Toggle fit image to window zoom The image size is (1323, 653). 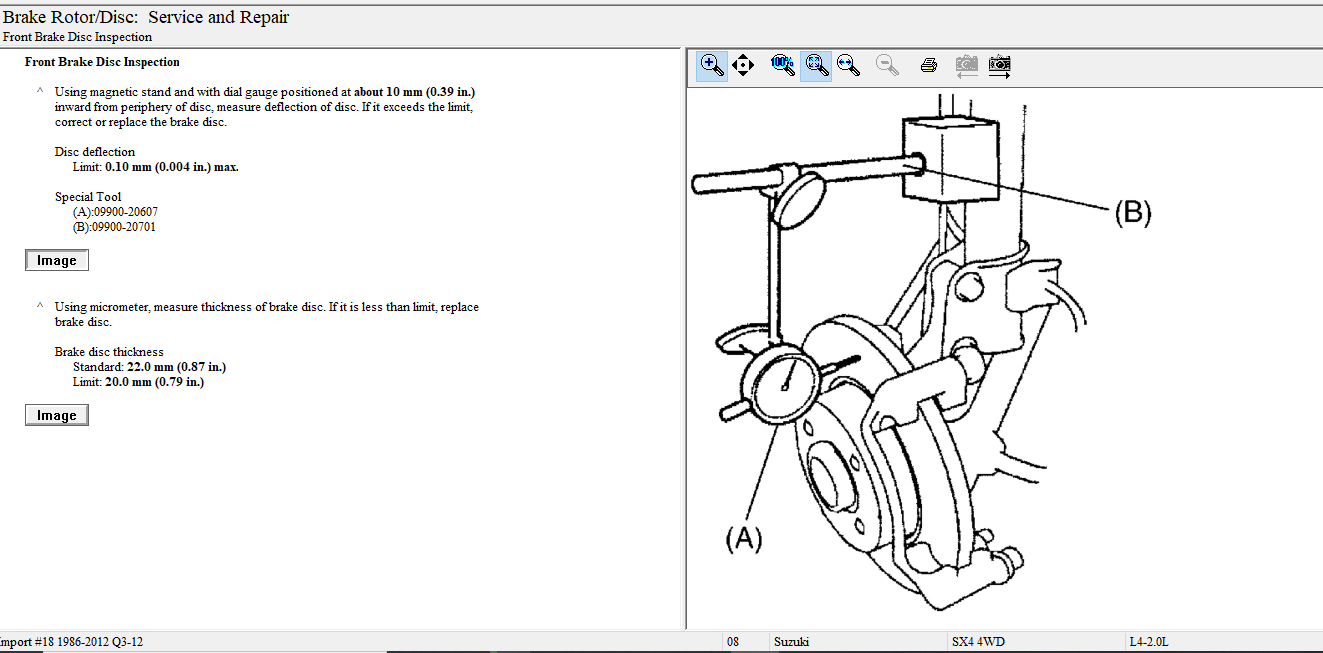coord(816,65)
